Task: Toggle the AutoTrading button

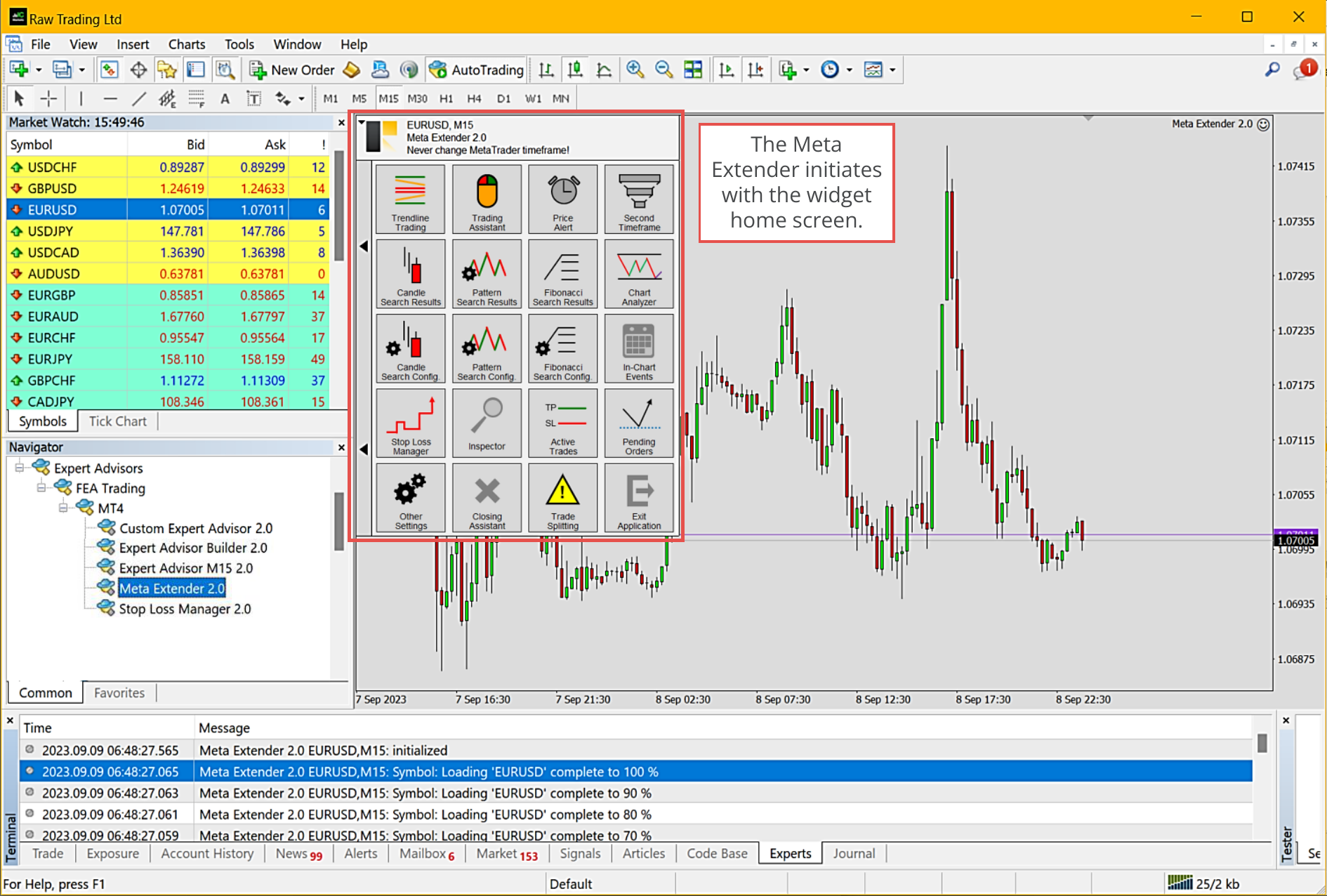Action: 476,70
